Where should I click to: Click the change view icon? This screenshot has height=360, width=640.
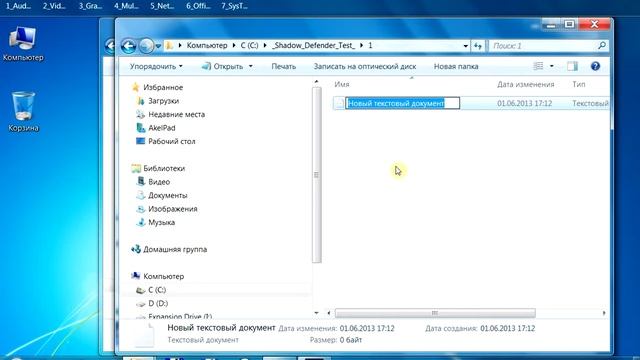point(538,66)
